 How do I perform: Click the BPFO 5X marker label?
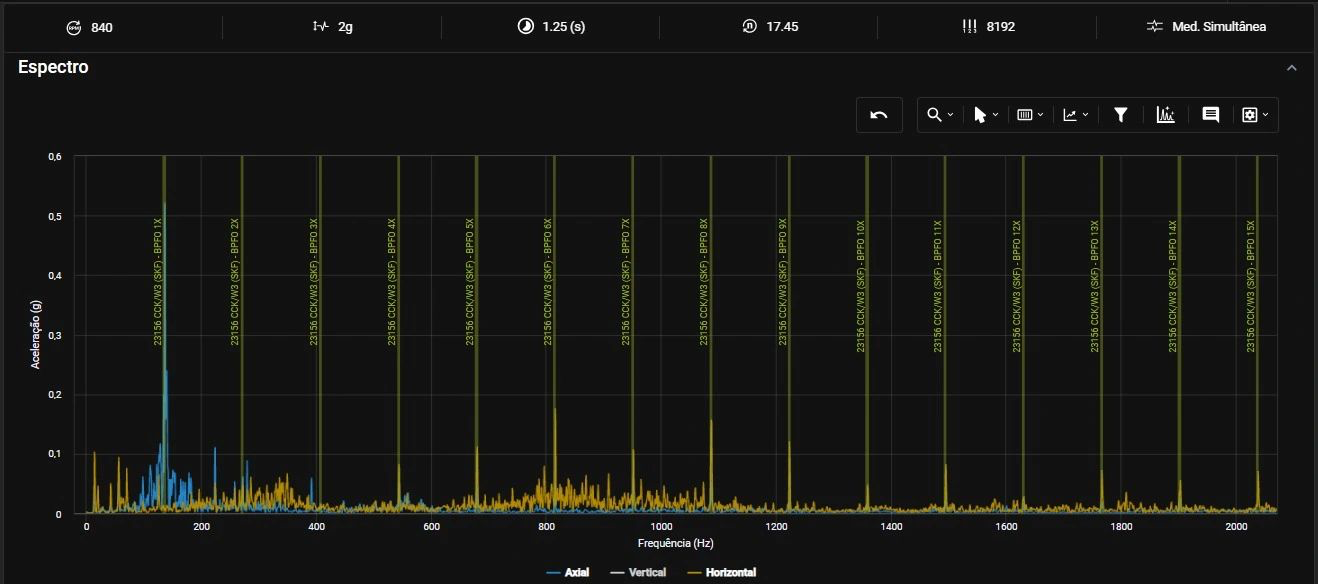(470, 282)
